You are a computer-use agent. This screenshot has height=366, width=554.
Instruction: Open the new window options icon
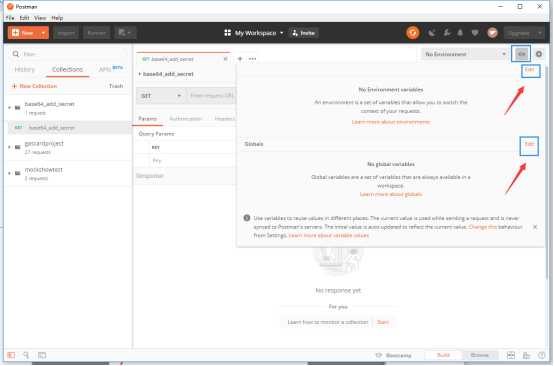pos(125,33)
